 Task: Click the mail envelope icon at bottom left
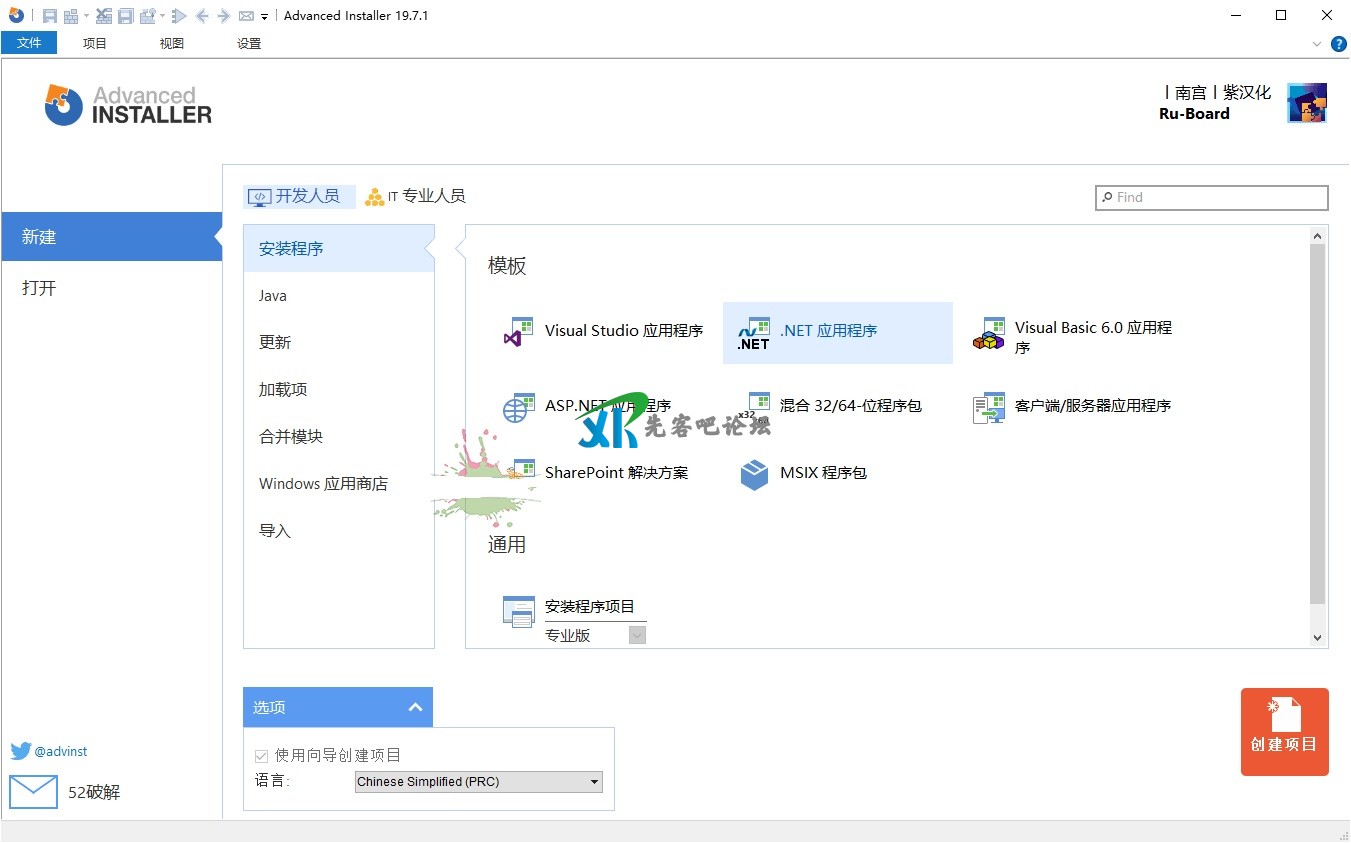(33, 792)
